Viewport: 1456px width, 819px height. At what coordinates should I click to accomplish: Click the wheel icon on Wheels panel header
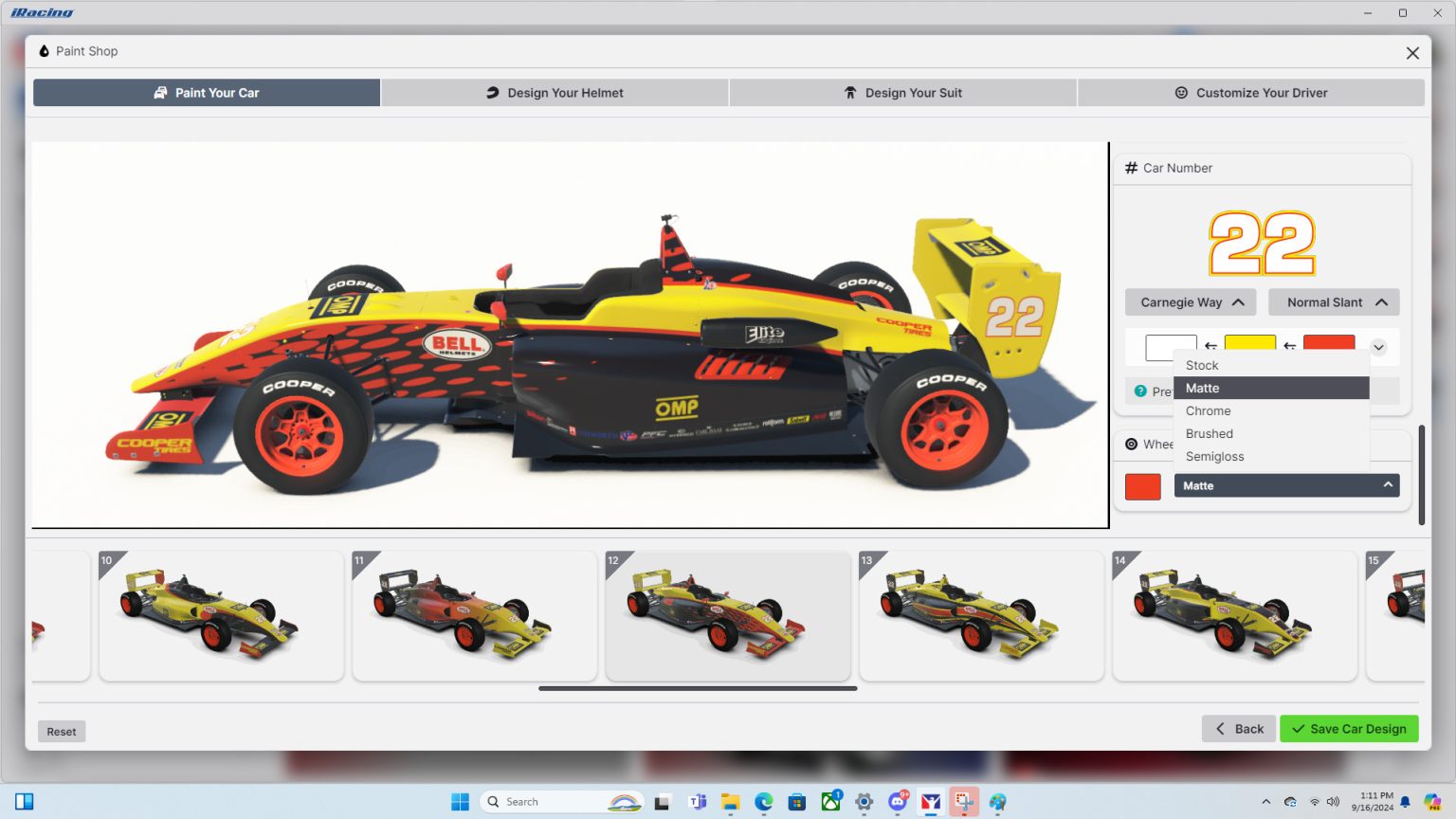click(x=1130, y=444)
